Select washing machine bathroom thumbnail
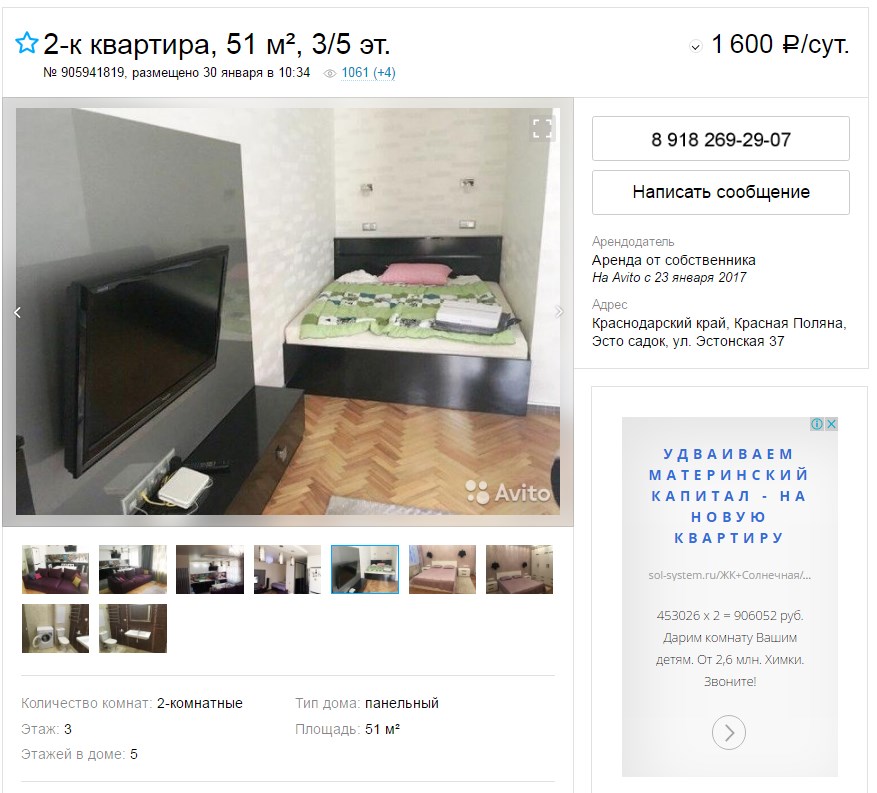Screen dimensions: 877x793 click(55, 628)
